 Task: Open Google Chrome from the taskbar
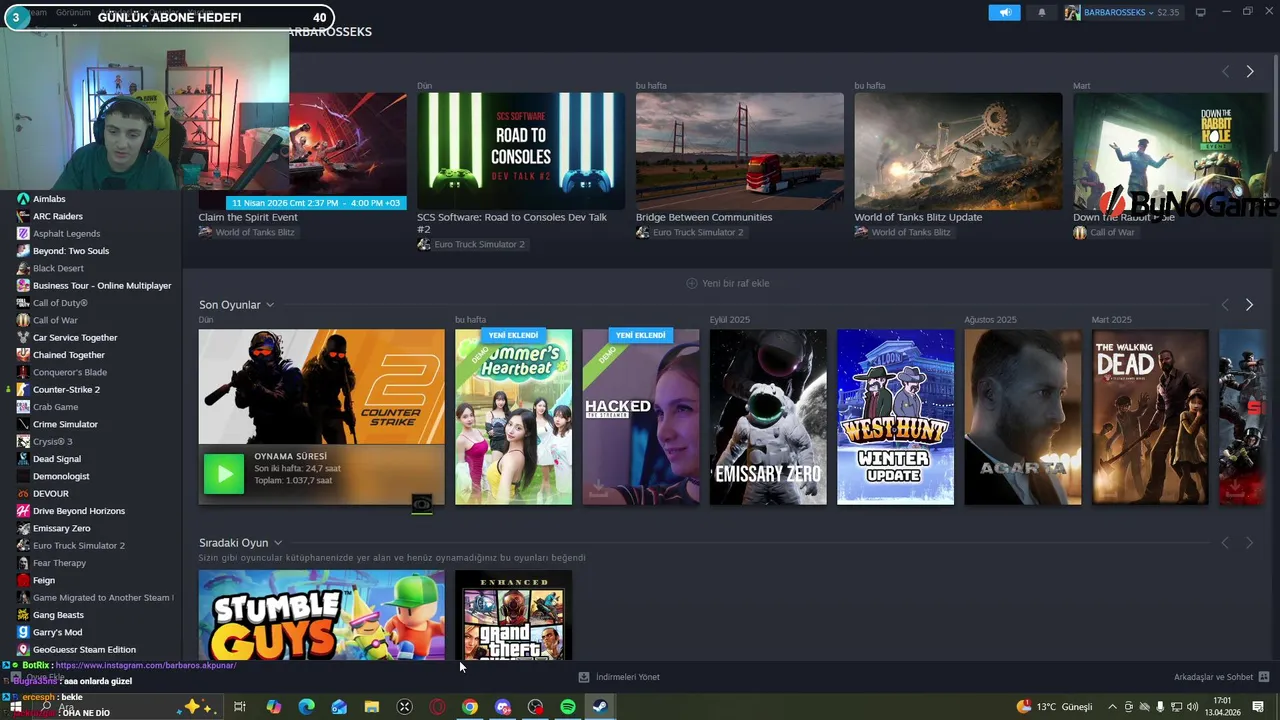point(469,707)
